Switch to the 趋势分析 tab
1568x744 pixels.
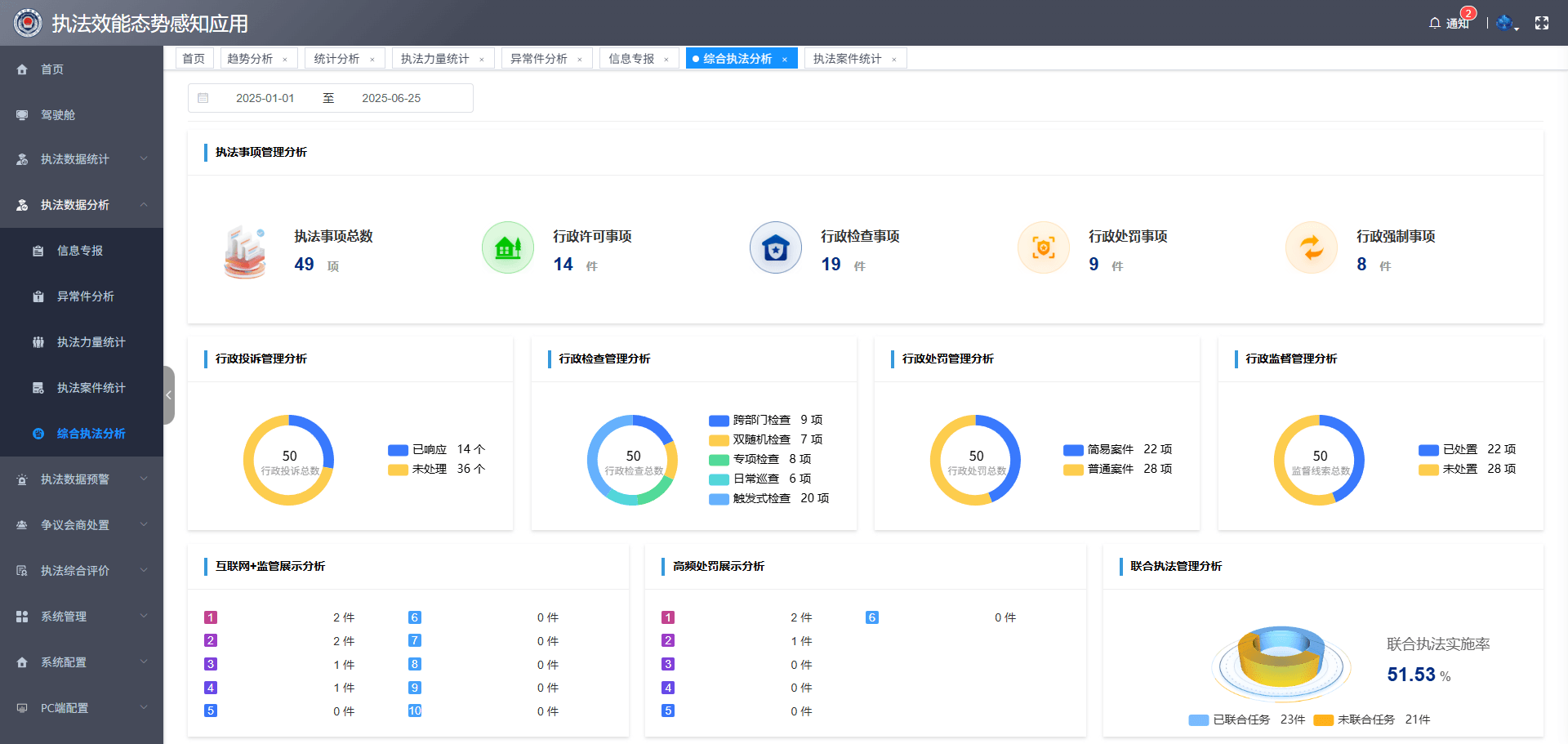point(250,58)
